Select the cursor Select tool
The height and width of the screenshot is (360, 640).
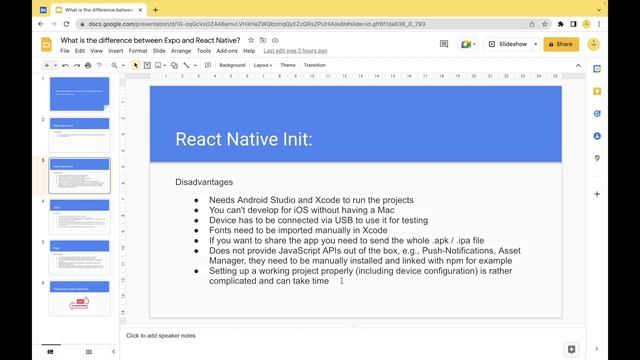136,65
